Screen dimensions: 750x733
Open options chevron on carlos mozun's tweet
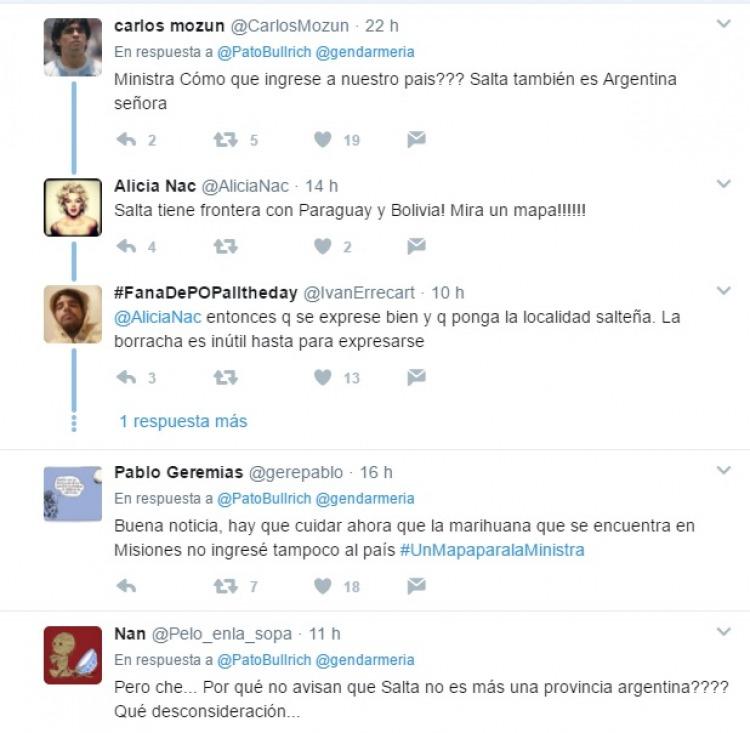coord(724,23)
